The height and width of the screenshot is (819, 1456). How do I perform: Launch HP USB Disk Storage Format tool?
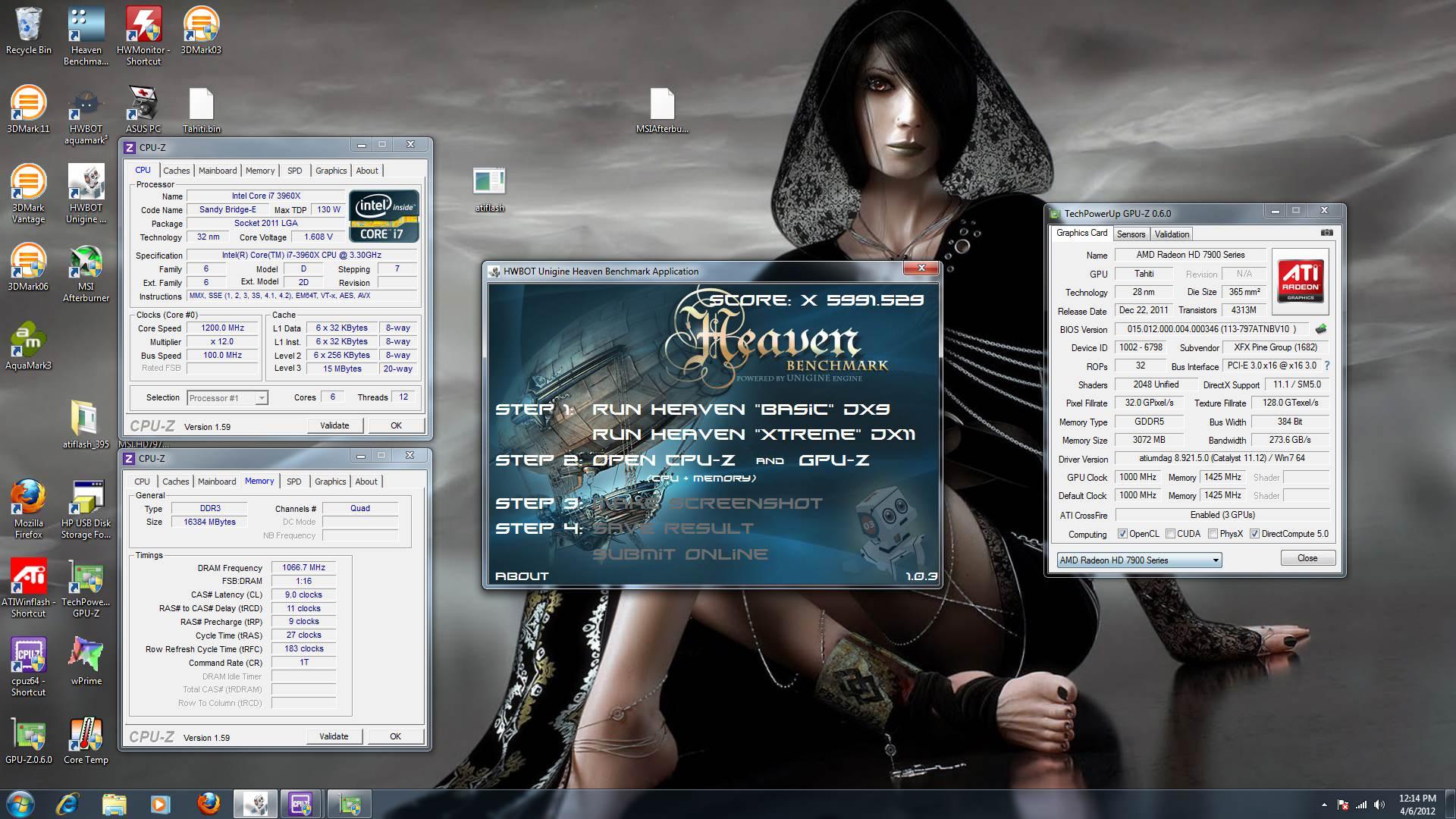[86, 510]
